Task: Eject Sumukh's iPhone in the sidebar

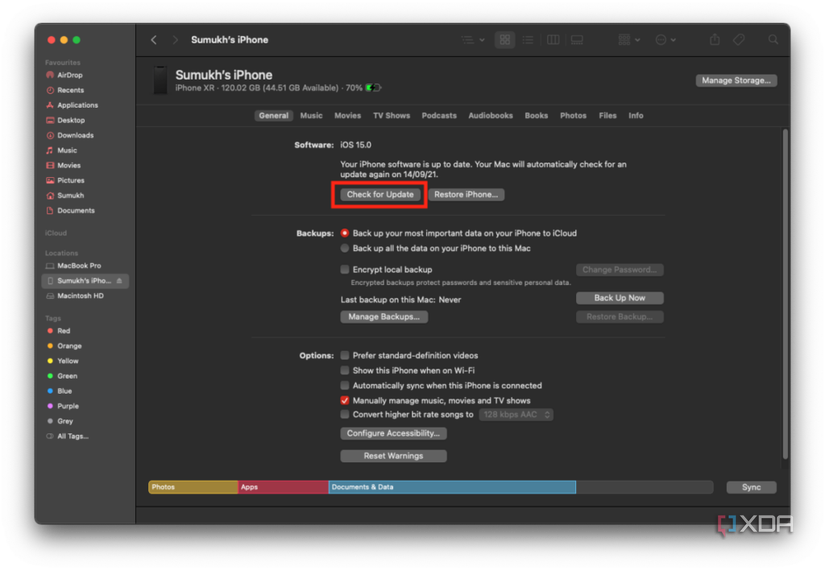Action: click(119, 281)
